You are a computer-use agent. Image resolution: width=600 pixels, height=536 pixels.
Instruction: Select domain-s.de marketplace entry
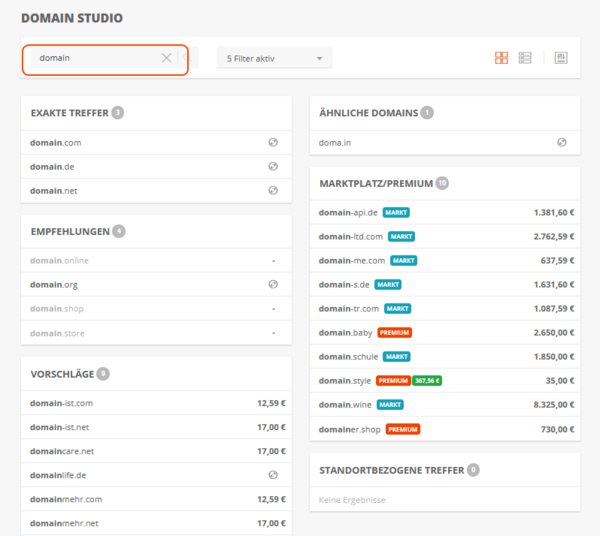coord(445,285)
